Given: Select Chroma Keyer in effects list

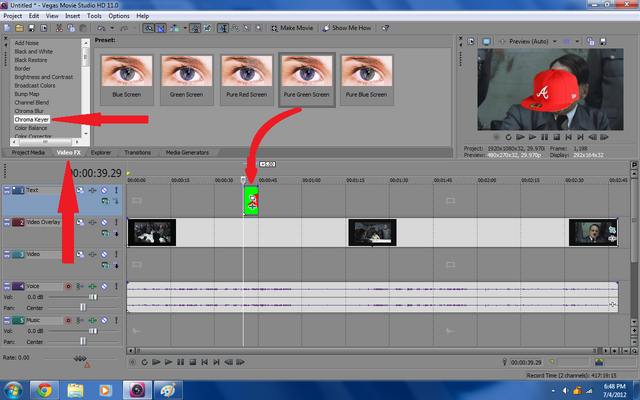Looking at the screenshot, I should (x=31, y=120).
